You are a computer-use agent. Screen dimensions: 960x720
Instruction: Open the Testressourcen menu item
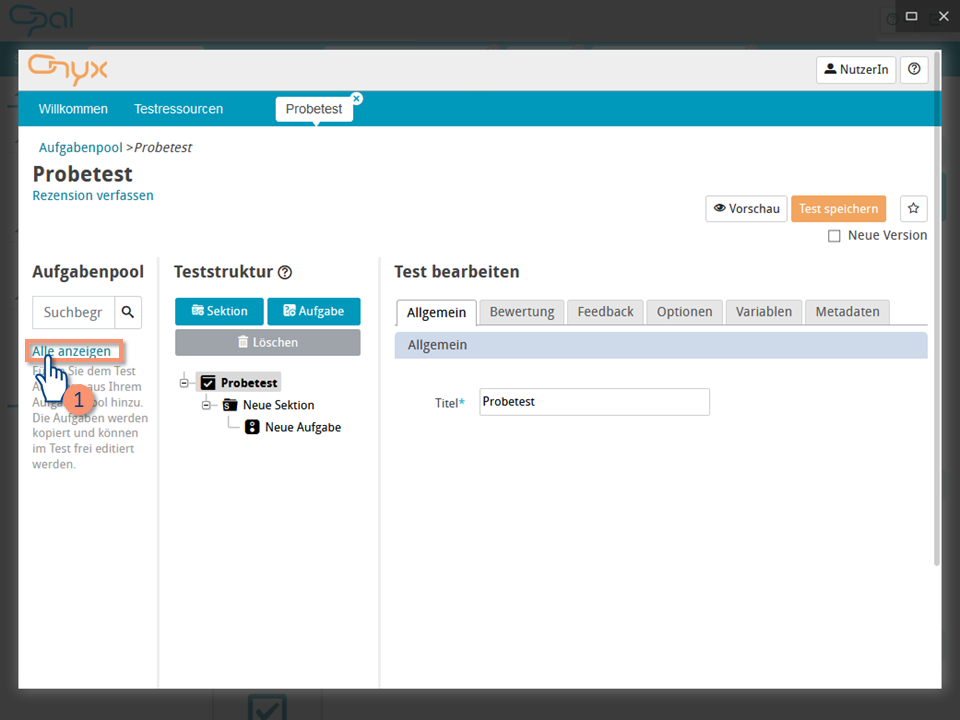pos(178,109)
